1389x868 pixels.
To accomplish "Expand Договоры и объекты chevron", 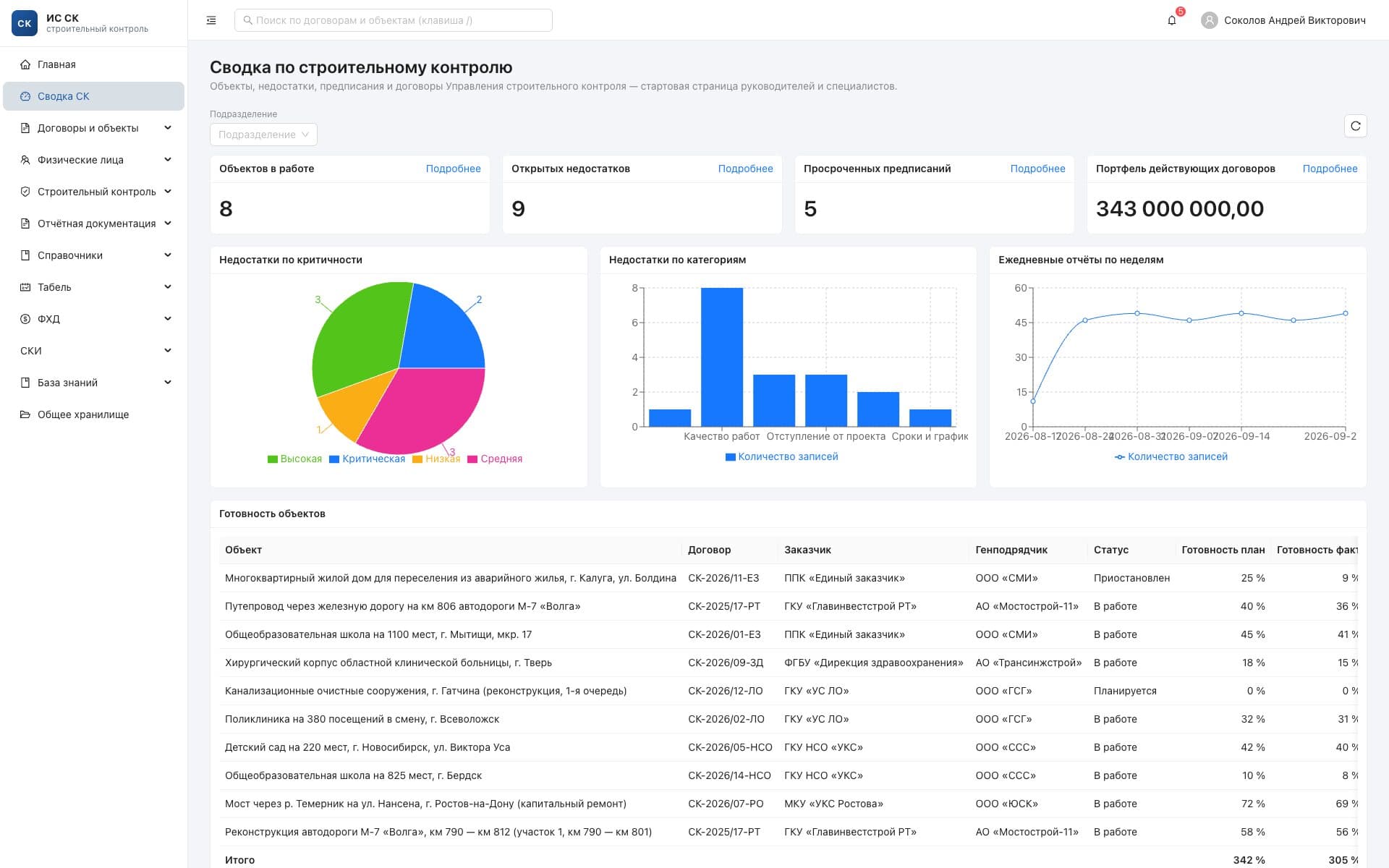I will click(x=168, y=128).
